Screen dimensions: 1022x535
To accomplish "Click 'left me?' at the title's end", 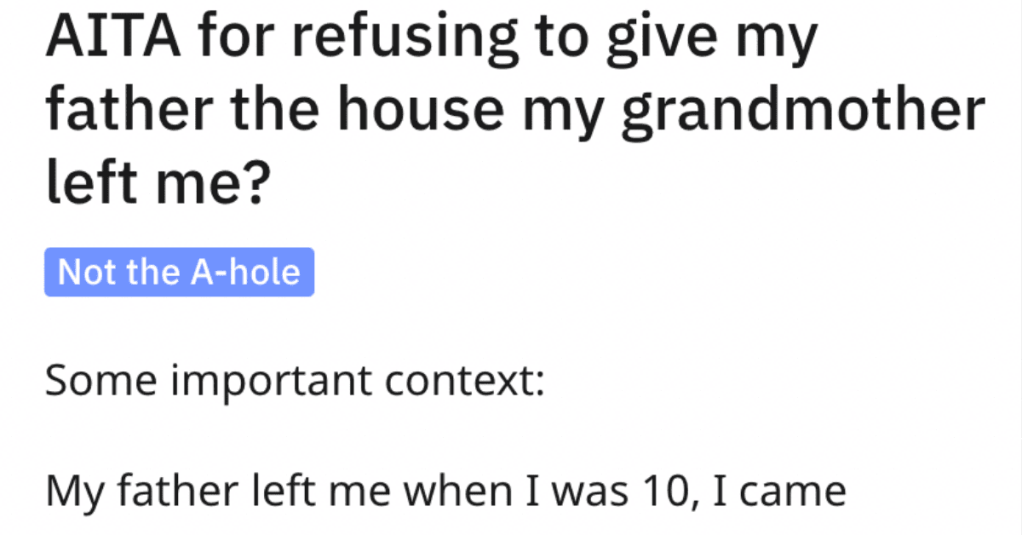I will 158,180.
